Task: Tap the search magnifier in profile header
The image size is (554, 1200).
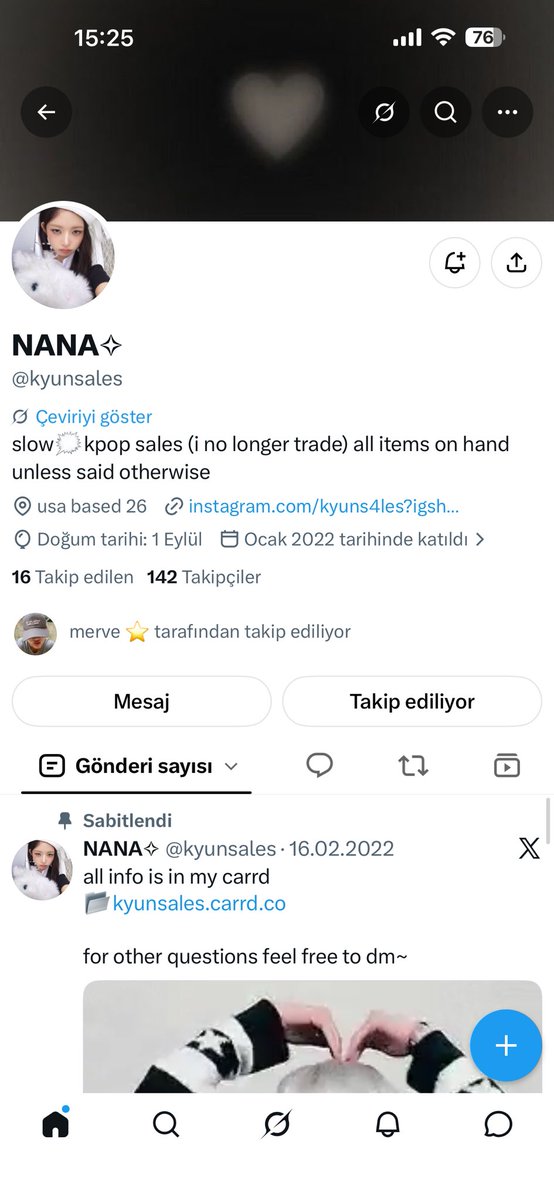Action: 445,113
